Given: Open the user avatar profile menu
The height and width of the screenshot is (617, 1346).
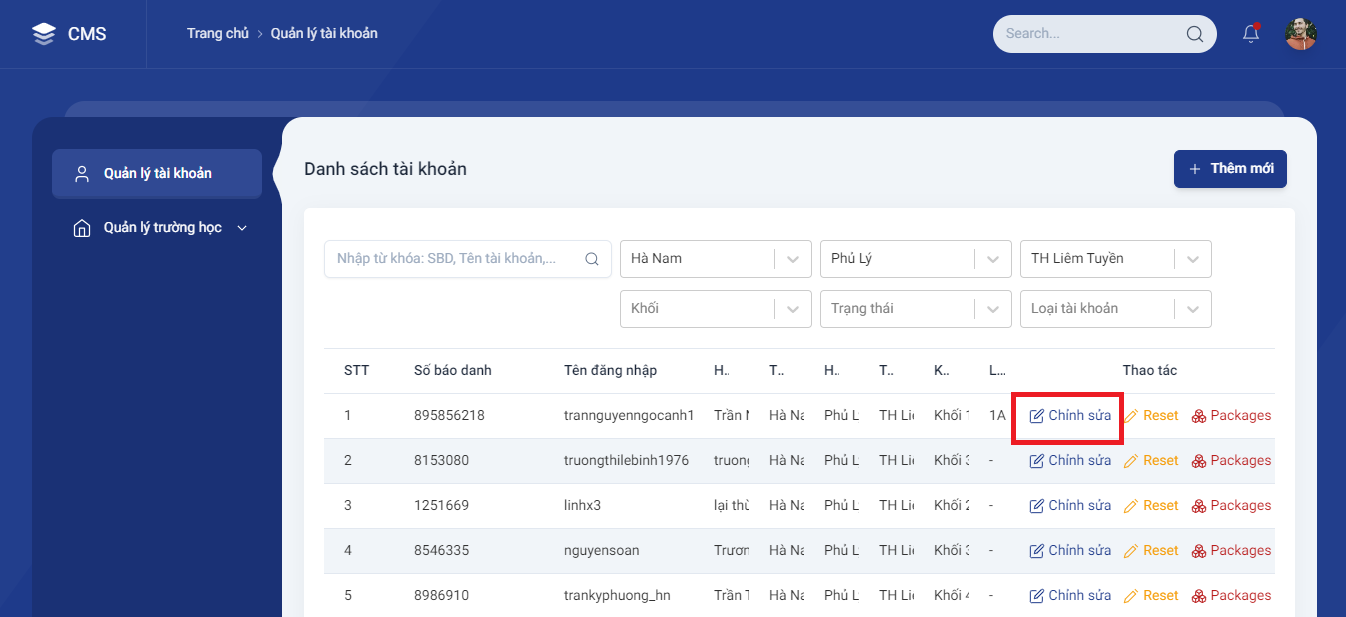Looking at the screenshot, I should tap(1301, 34).
